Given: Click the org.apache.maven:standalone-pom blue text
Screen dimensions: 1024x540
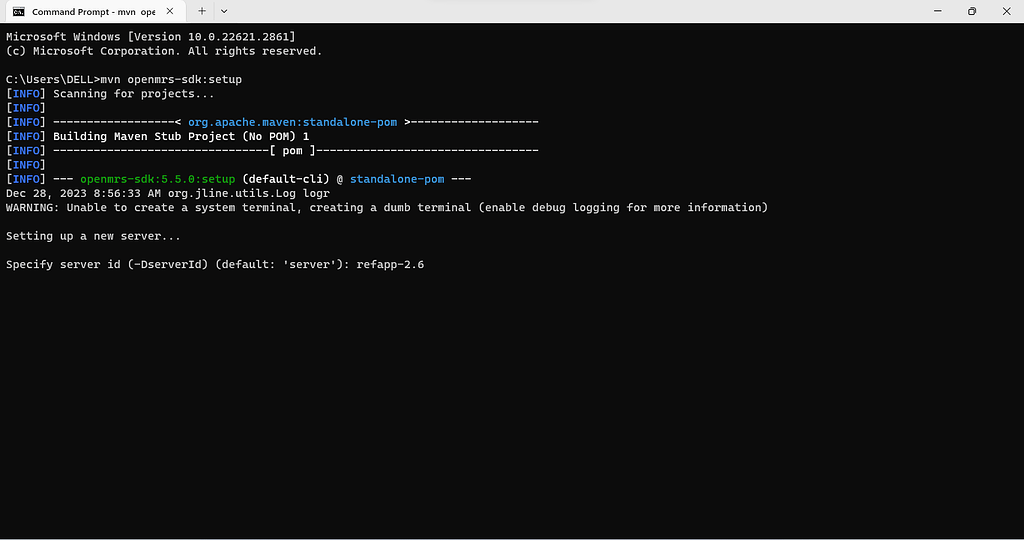Looking at the screenshot, I should click(x=293, y=122).
